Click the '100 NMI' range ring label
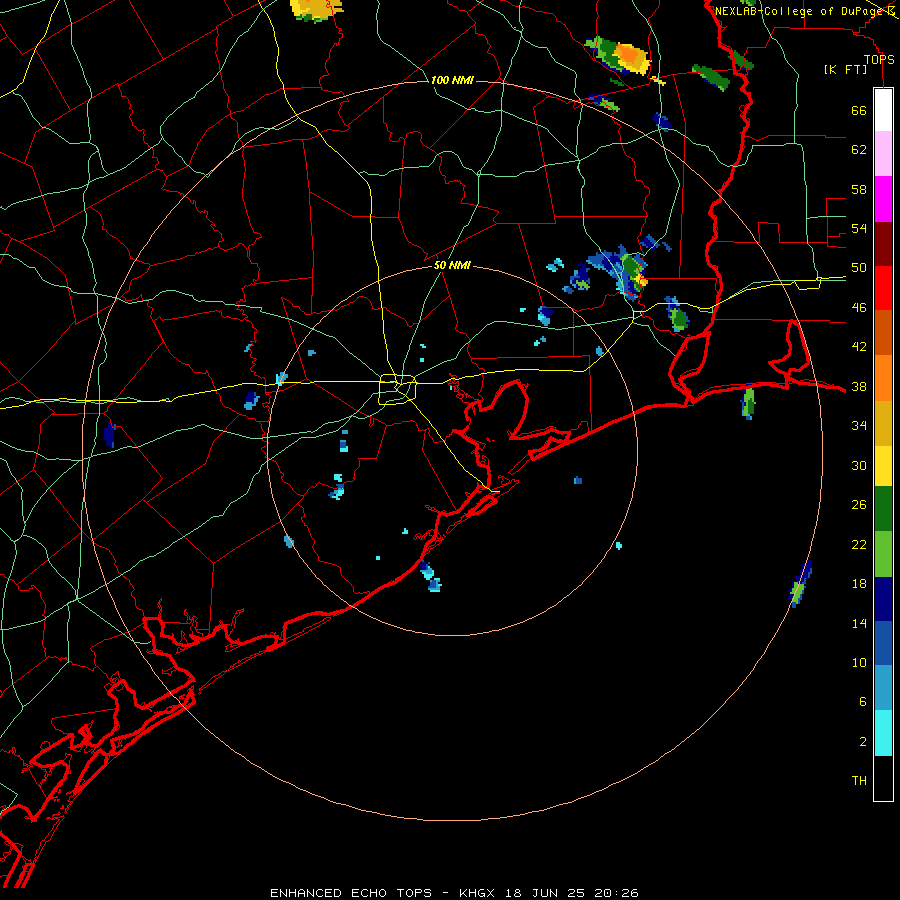900x900 pixels. point(452,80)
